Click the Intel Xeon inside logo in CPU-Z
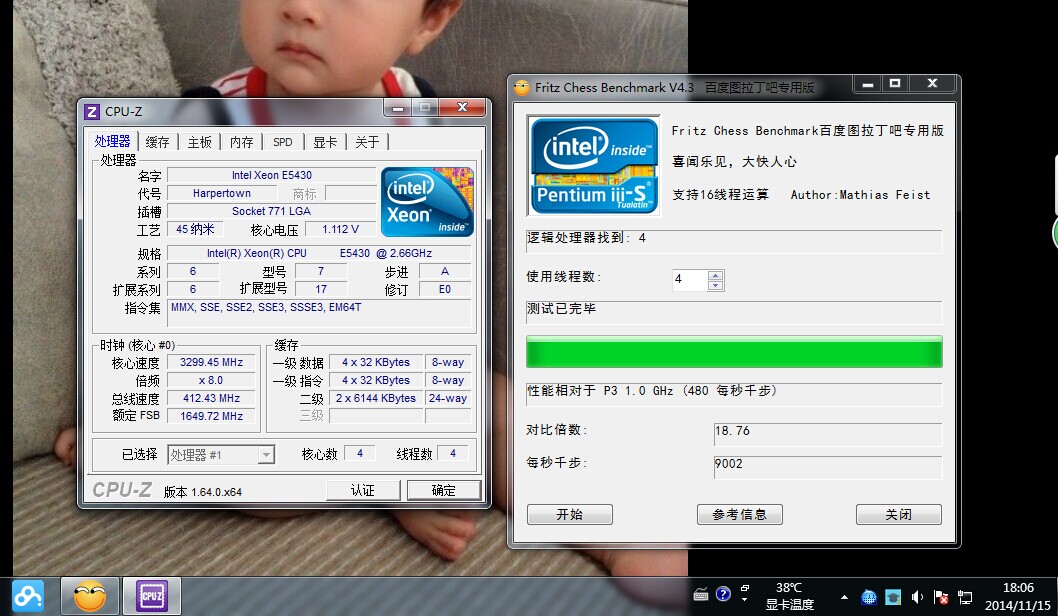 coord(427,202)
